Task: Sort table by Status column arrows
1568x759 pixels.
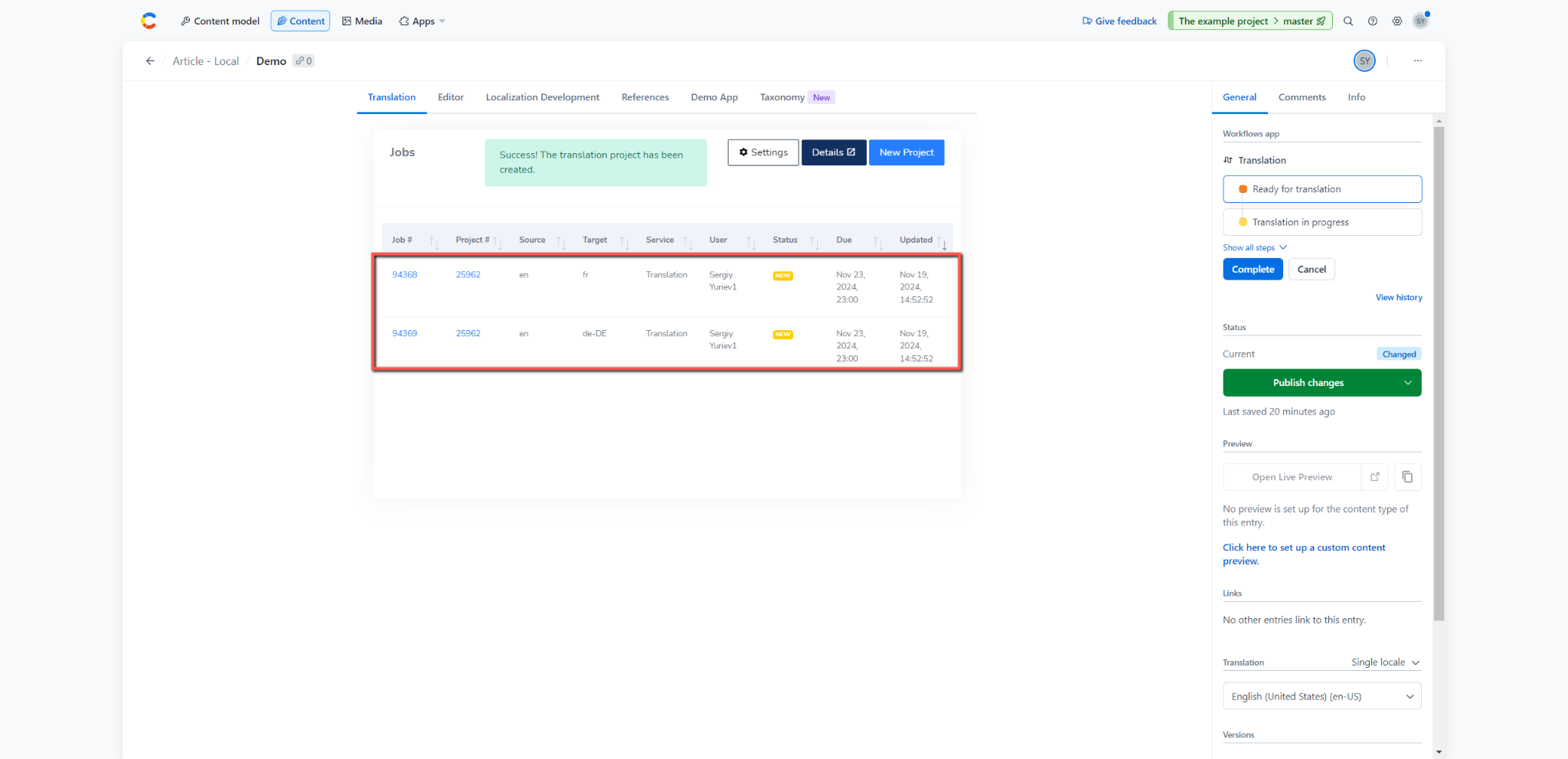Action: (815, 242)
